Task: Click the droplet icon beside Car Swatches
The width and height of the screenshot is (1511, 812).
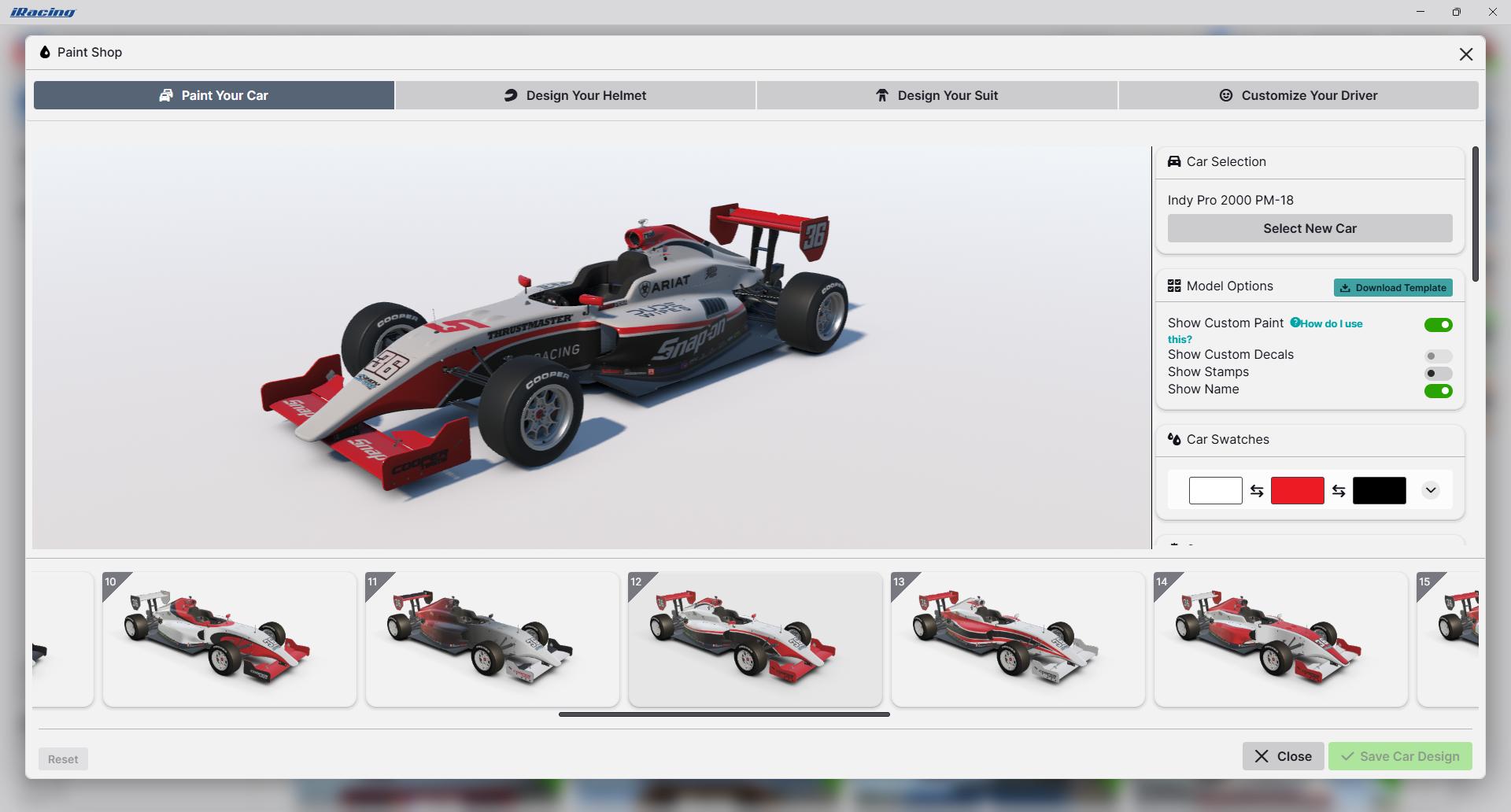Action: pos(1174,439)
